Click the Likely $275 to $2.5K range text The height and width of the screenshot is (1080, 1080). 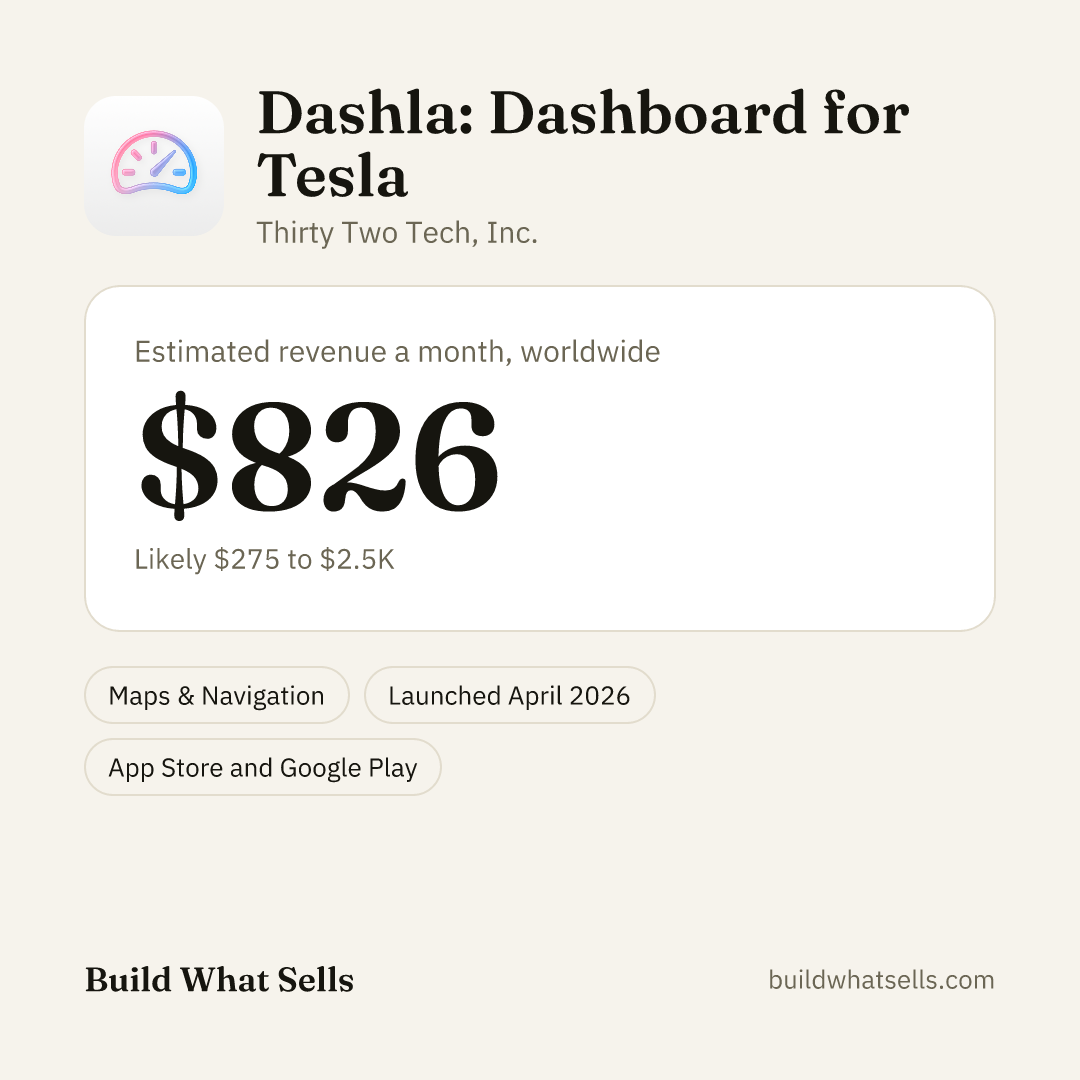tap(264, 559)
